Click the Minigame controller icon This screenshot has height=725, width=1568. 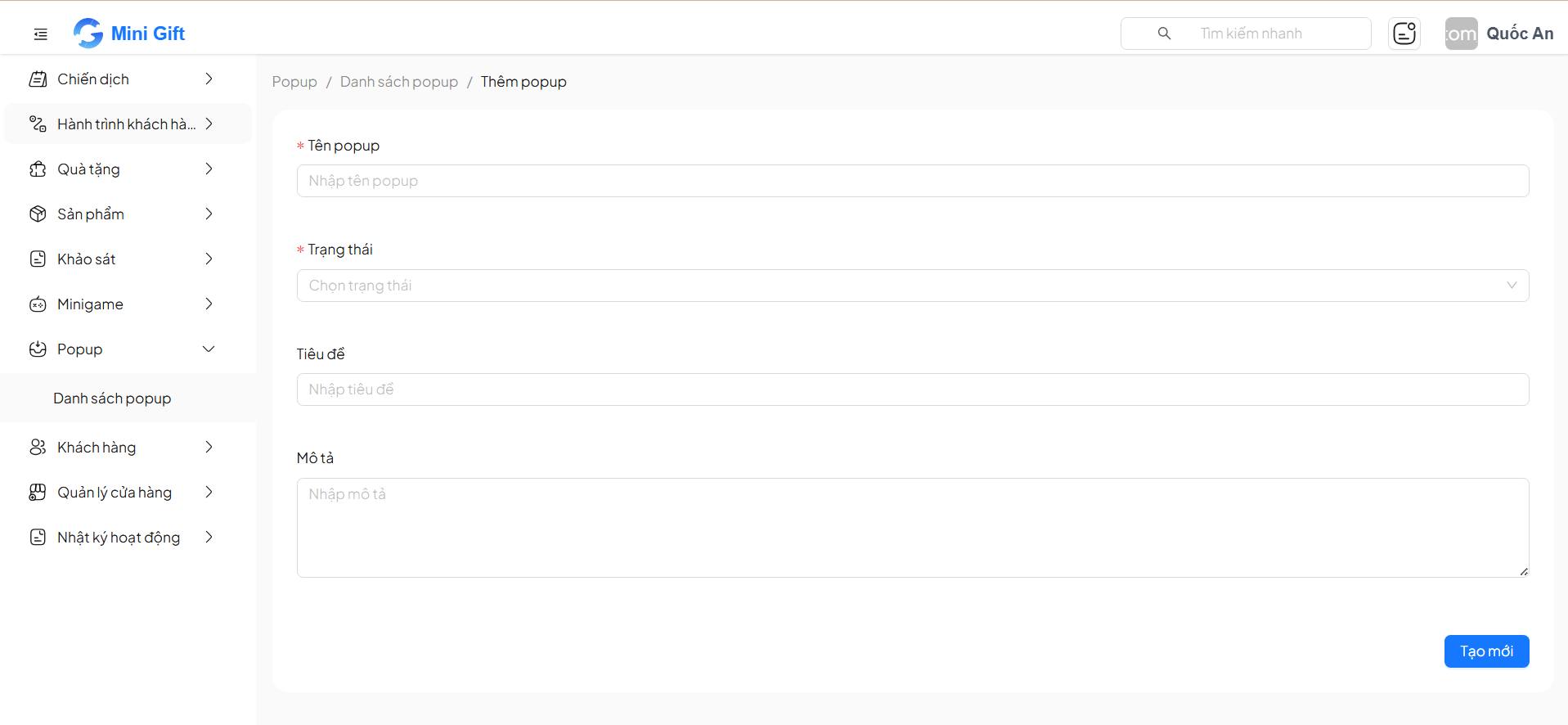pos(38,304)
